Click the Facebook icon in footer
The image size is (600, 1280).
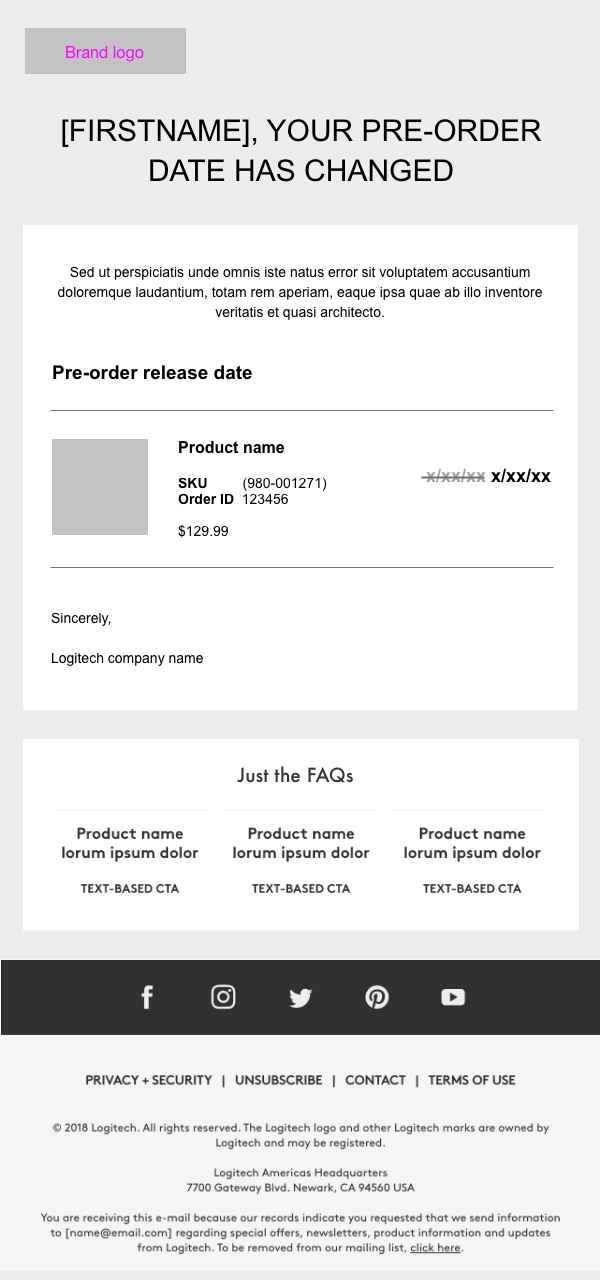click(147, 997)
